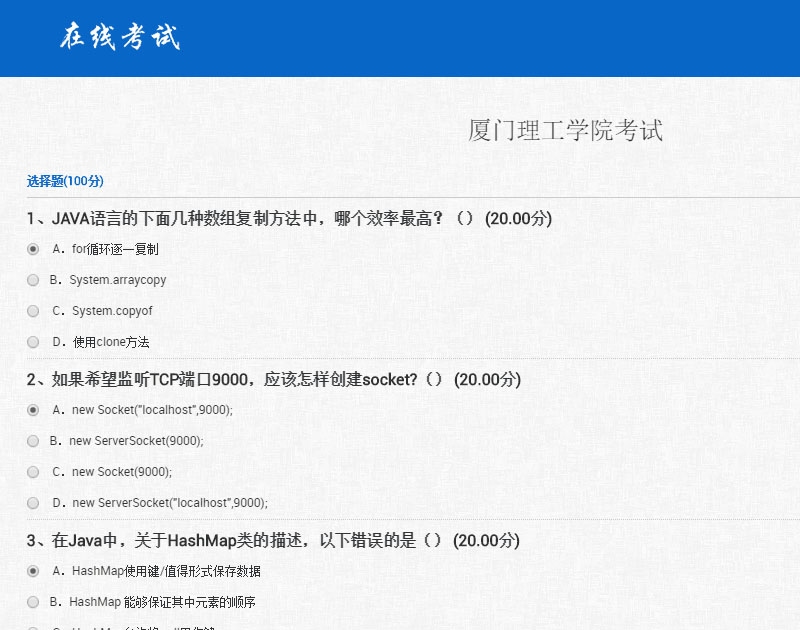Select option D "使用clone方法" for question 1
Image resolution: width=800 pixels, height=630 pixels.
(x=32, y=342)
